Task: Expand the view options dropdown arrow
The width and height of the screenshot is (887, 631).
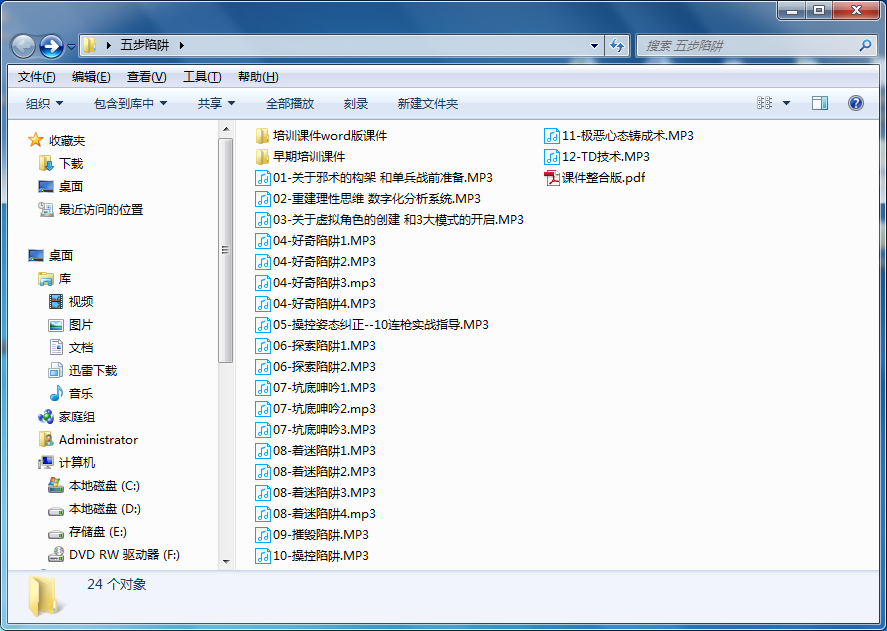Action: tap(786, 103)
